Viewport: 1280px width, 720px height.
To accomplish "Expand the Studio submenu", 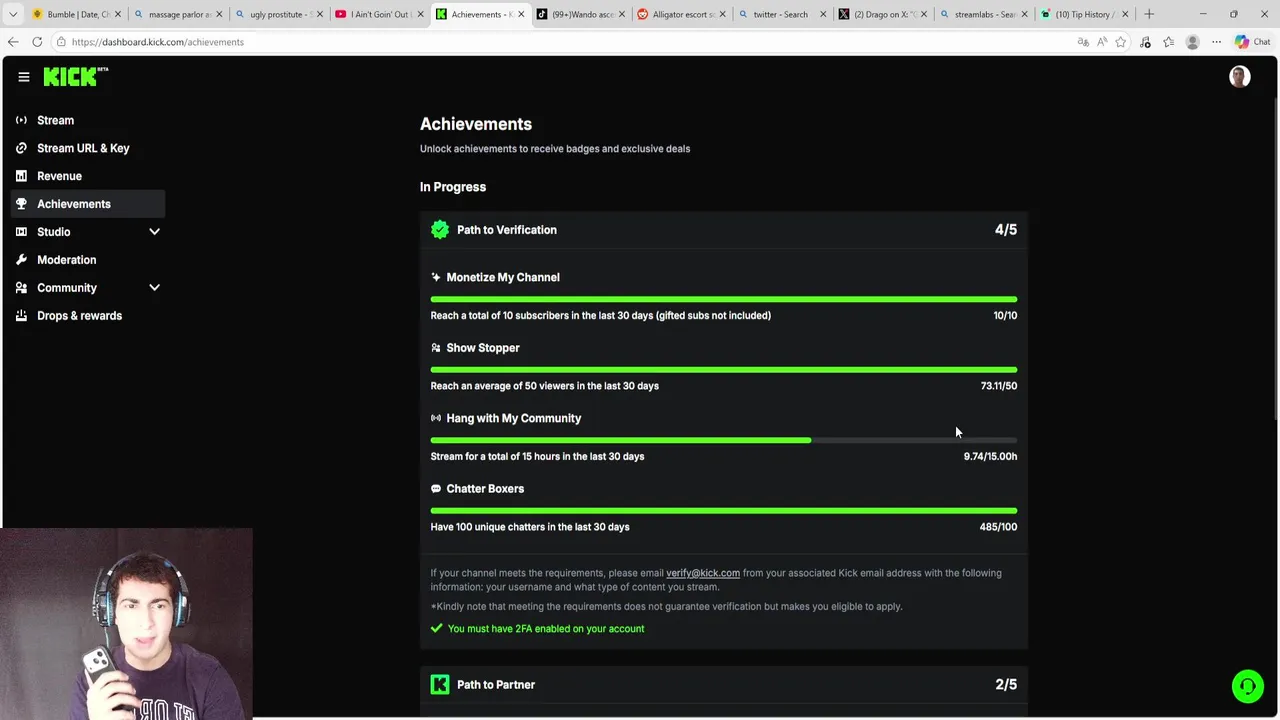I will tap(154, 232).
